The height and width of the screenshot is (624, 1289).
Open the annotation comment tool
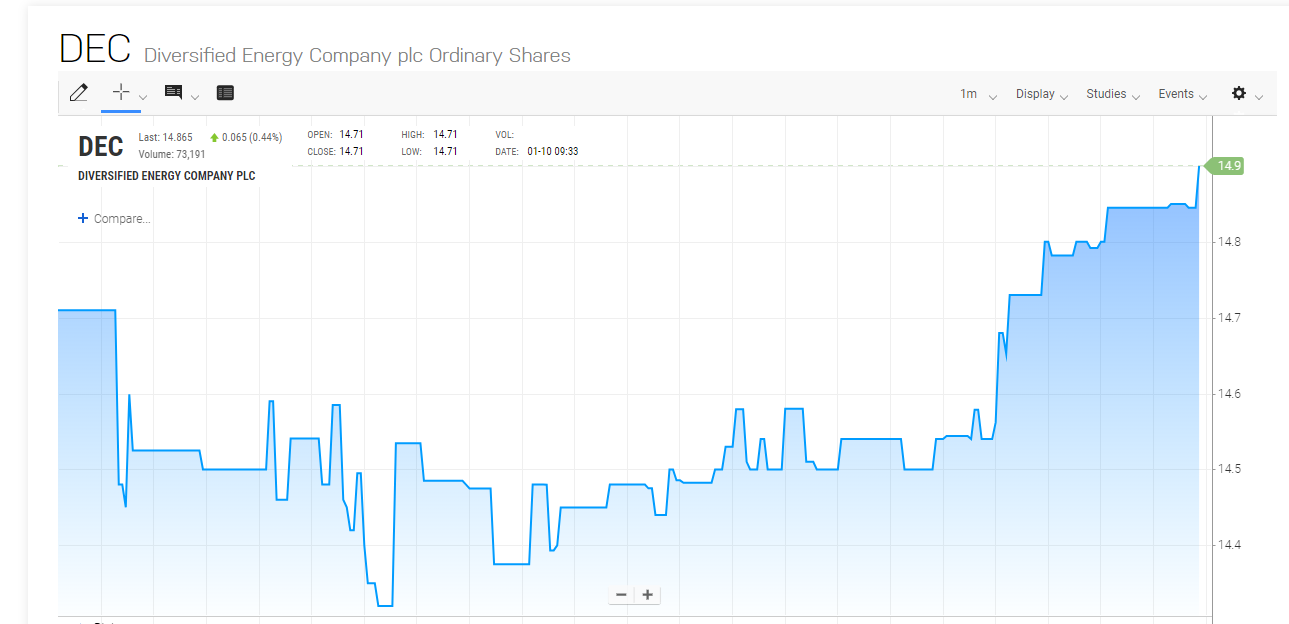coord(173,92)
